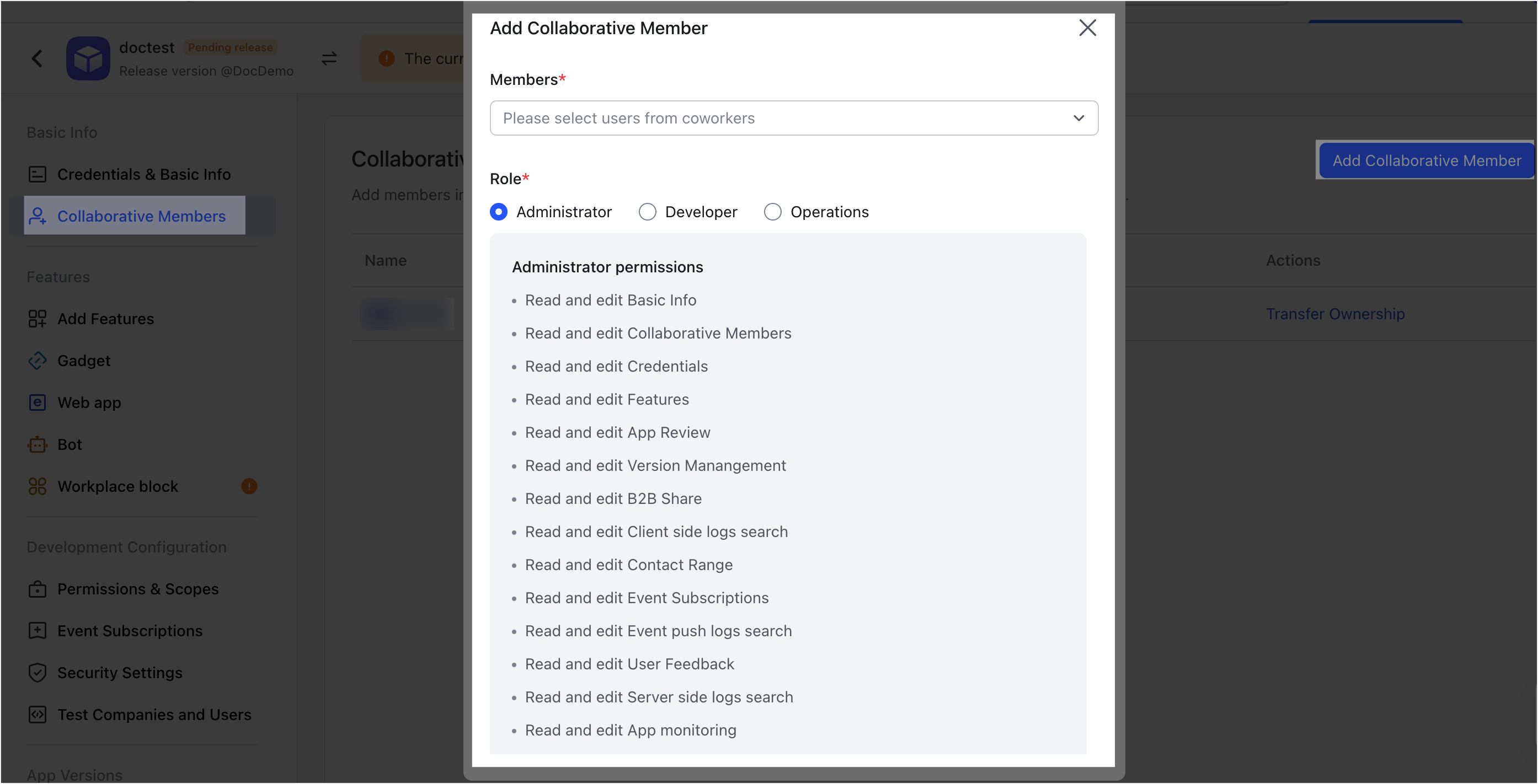The width and height of the screenshot is (1538, 784).
Task: Click the Permissions & Scopes lock icon
Action: 37,589
